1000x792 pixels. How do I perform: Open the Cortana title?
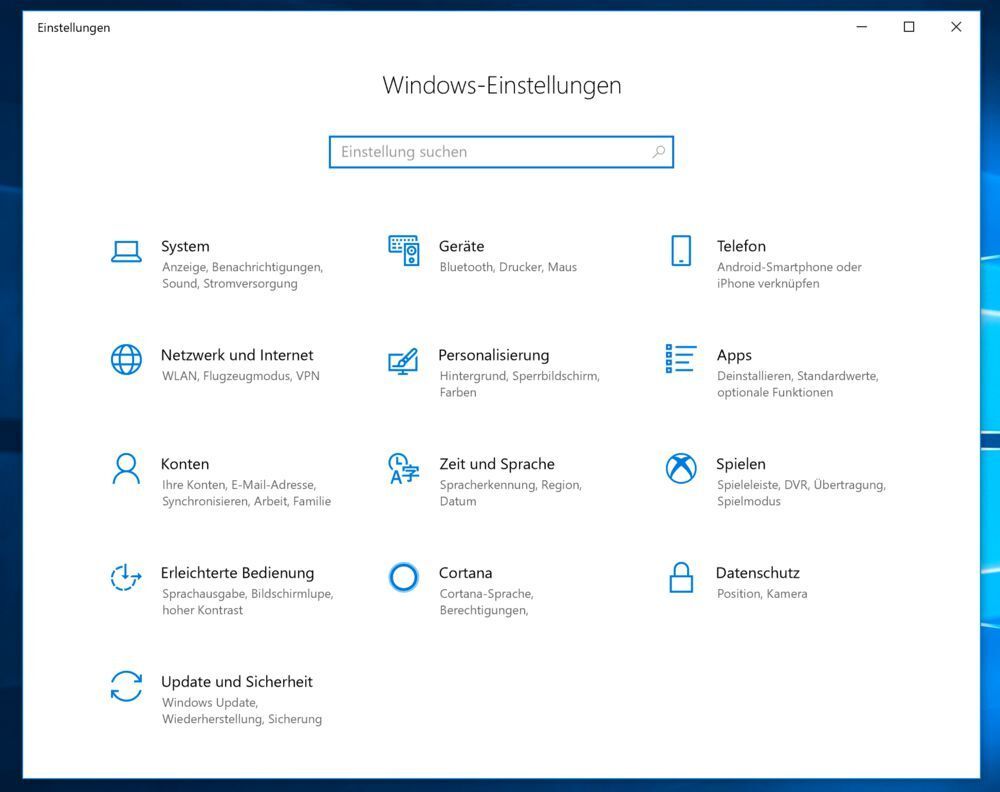click(x=466, y=573)
